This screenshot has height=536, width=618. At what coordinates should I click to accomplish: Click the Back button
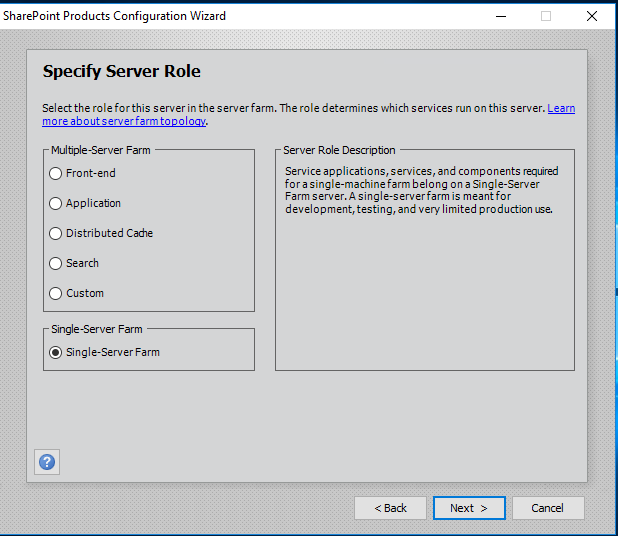tap(390, 508)
